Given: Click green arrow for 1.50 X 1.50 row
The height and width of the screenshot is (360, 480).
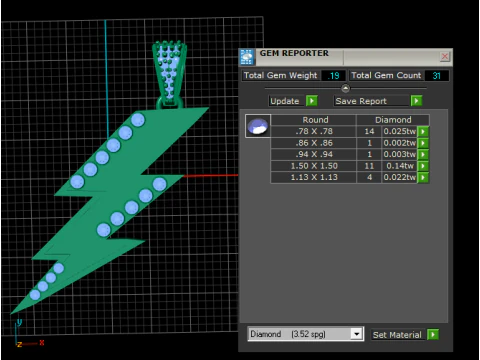Looking at the screenshot, I should 423,166.
